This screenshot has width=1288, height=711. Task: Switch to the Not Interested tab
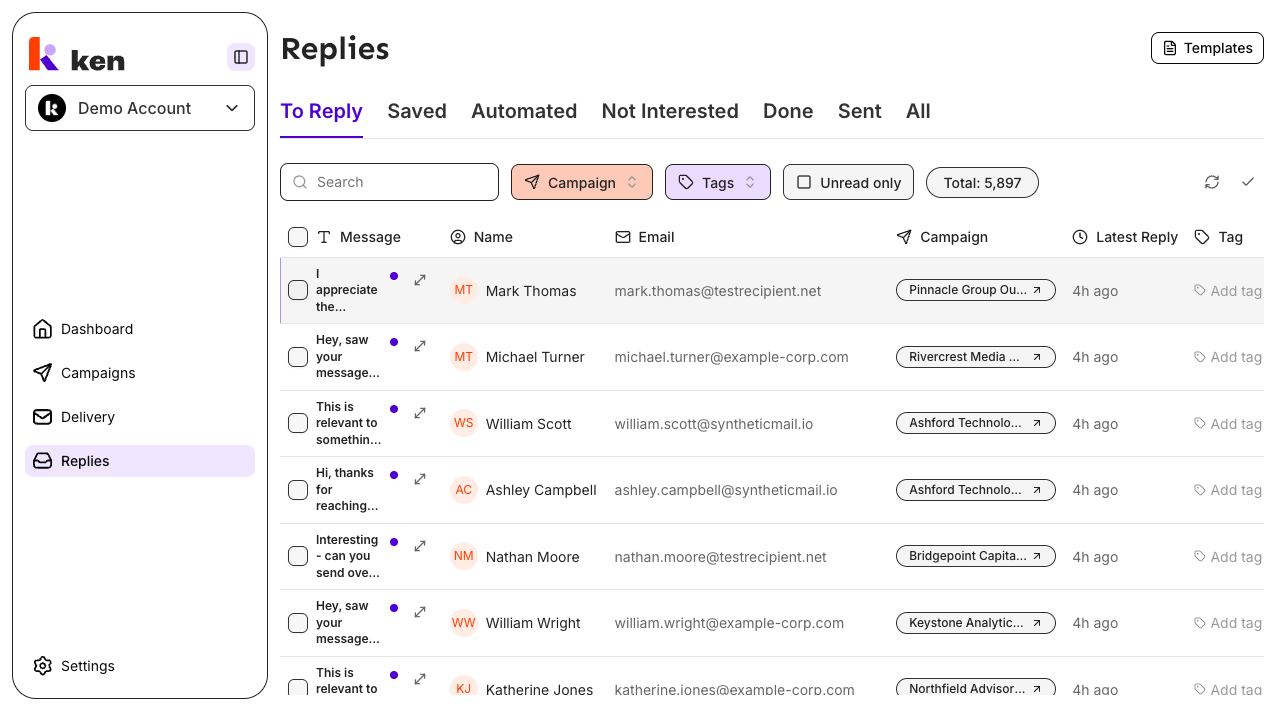click(x=670, y=111)
